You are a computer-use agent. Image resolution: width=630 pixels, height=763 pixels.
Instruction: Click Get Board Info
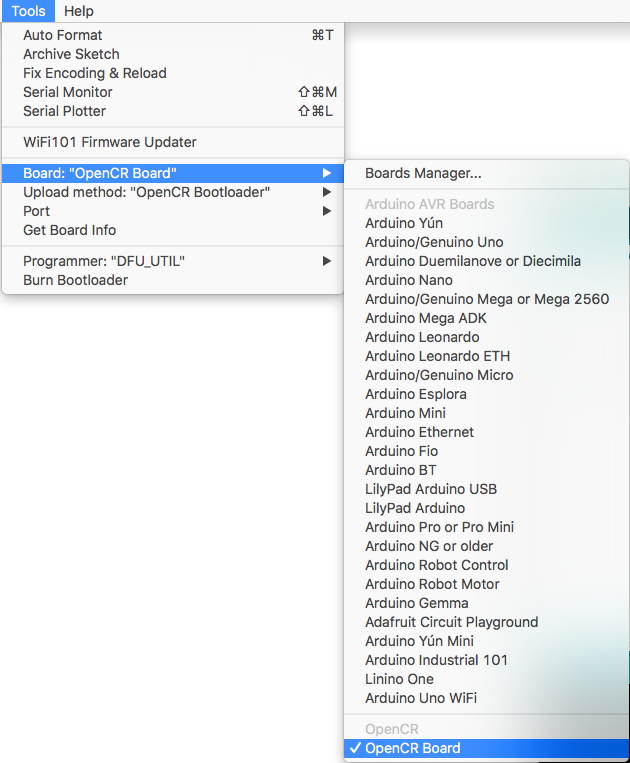(173, 230)
